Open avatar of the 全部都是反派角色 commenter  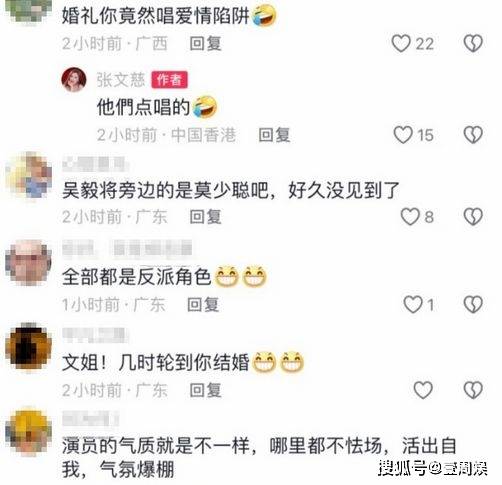click(x=28, y=263)
